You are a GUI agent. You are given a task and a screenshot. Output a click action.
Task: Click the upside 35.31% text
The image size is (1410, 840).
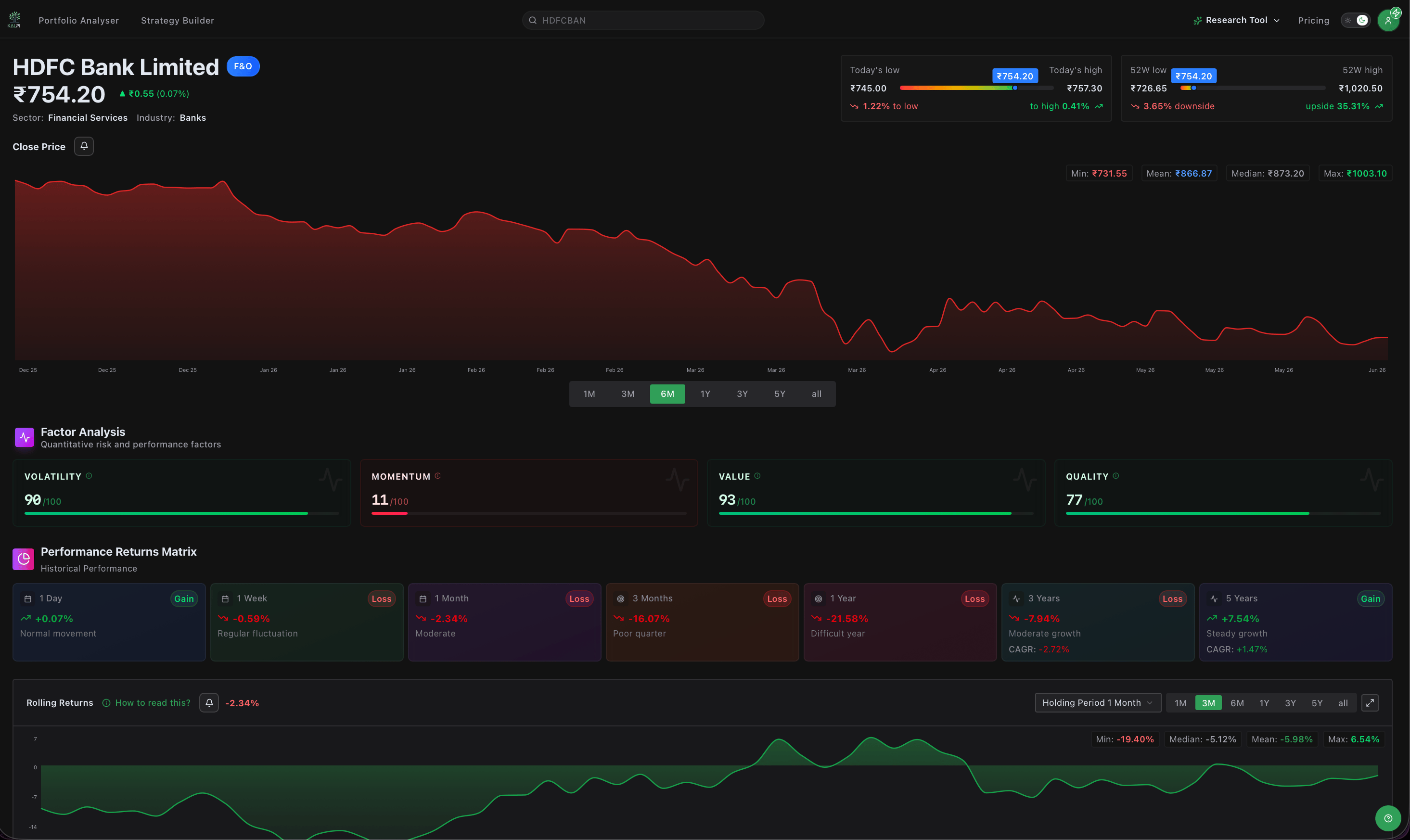(x=1337, y=106)
